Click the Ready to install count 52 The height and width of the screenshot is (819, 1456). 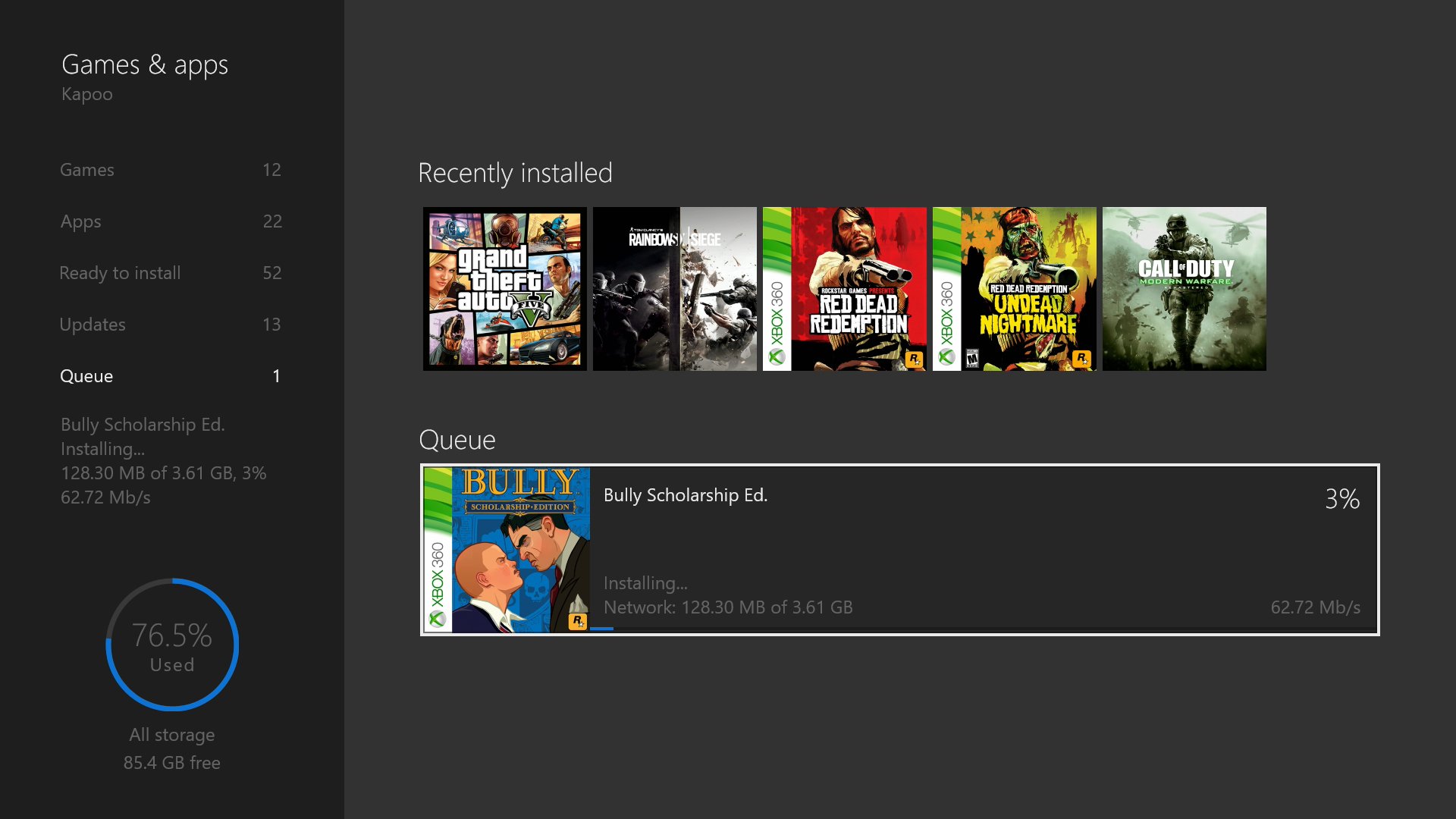click(x=271, y=273)
